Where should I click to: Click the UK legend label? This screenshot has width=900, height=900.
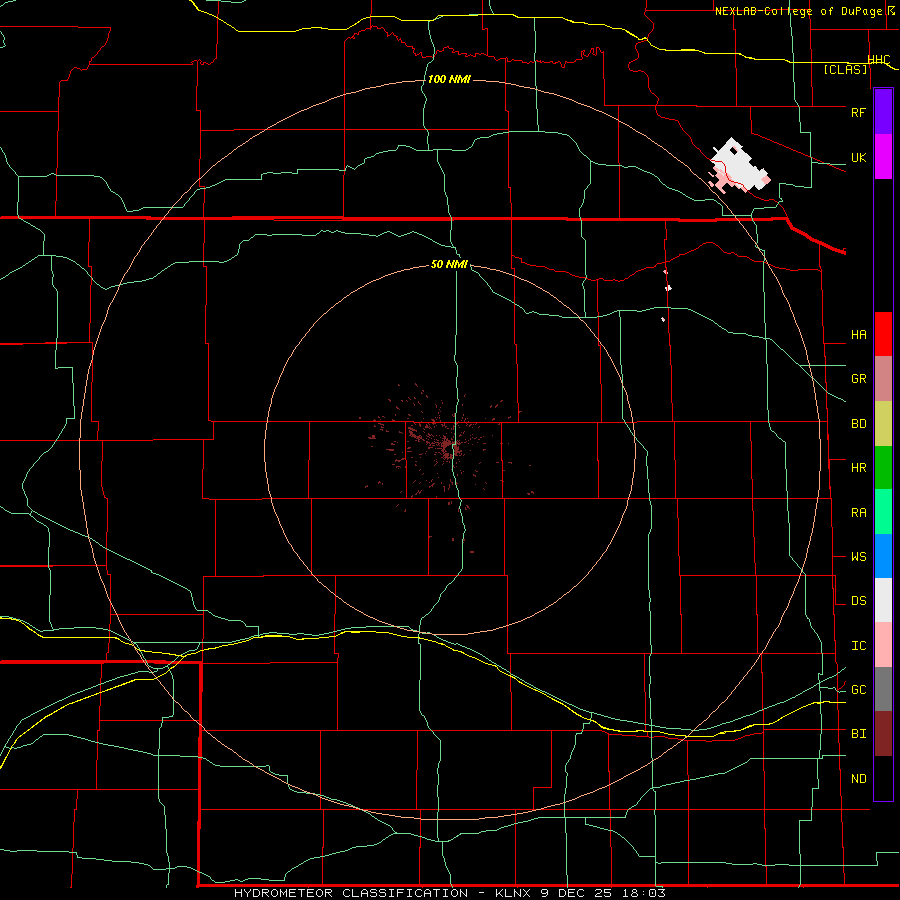(x=859, y=157)
